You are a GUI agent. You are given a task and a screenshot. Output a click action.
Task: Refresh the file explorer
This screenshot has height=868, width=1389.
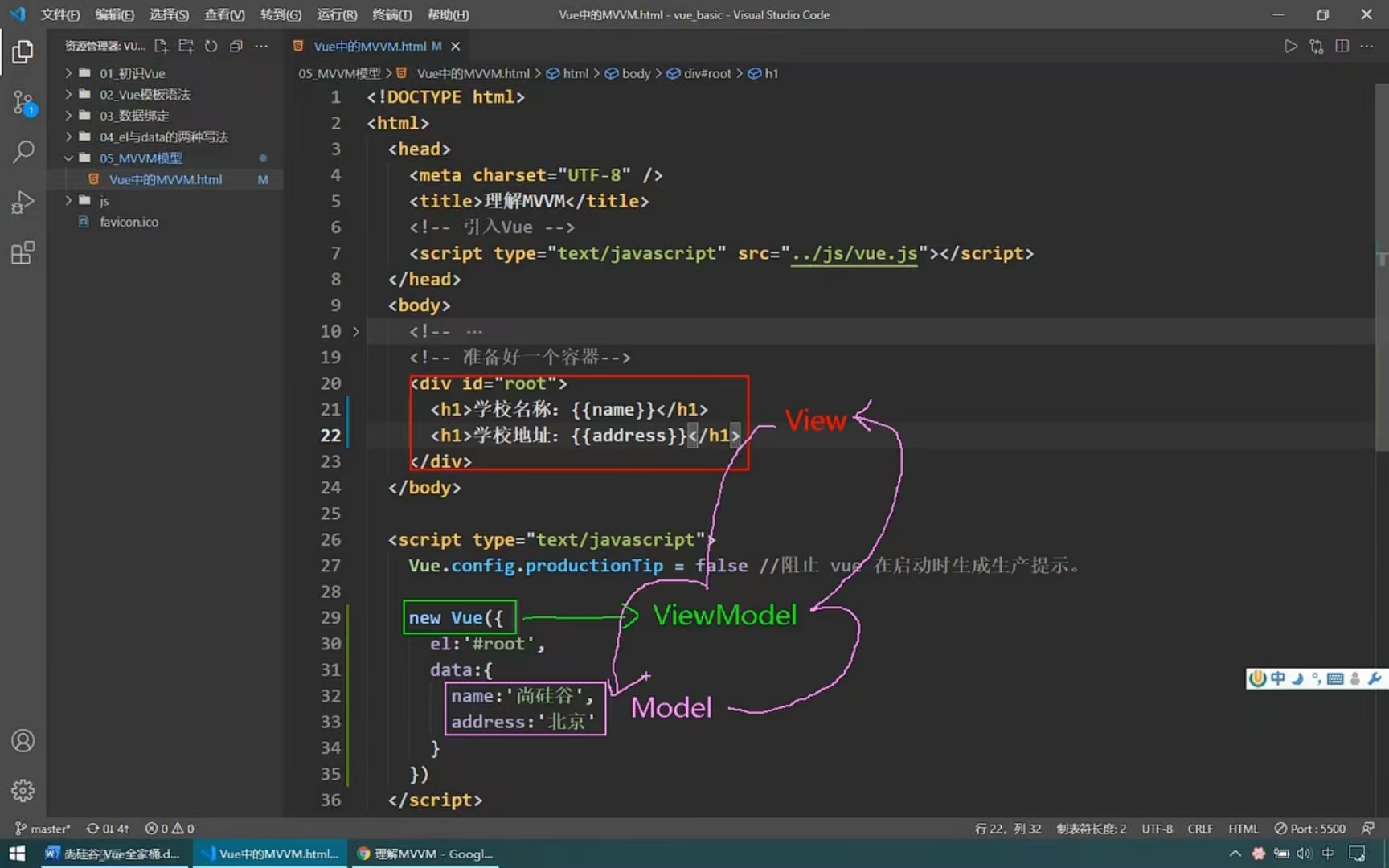pos(211,46)
